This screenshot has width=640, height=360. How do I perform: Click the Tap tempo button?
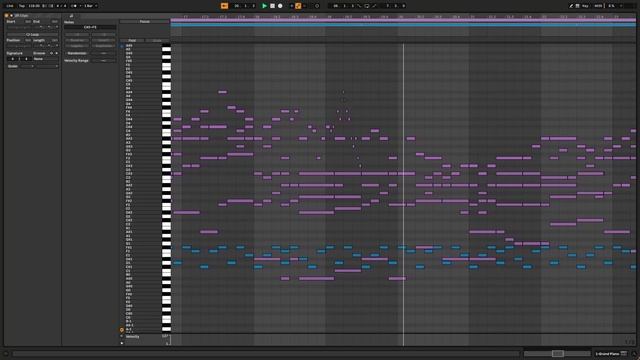pyautogui.click(x=22, y=6)
